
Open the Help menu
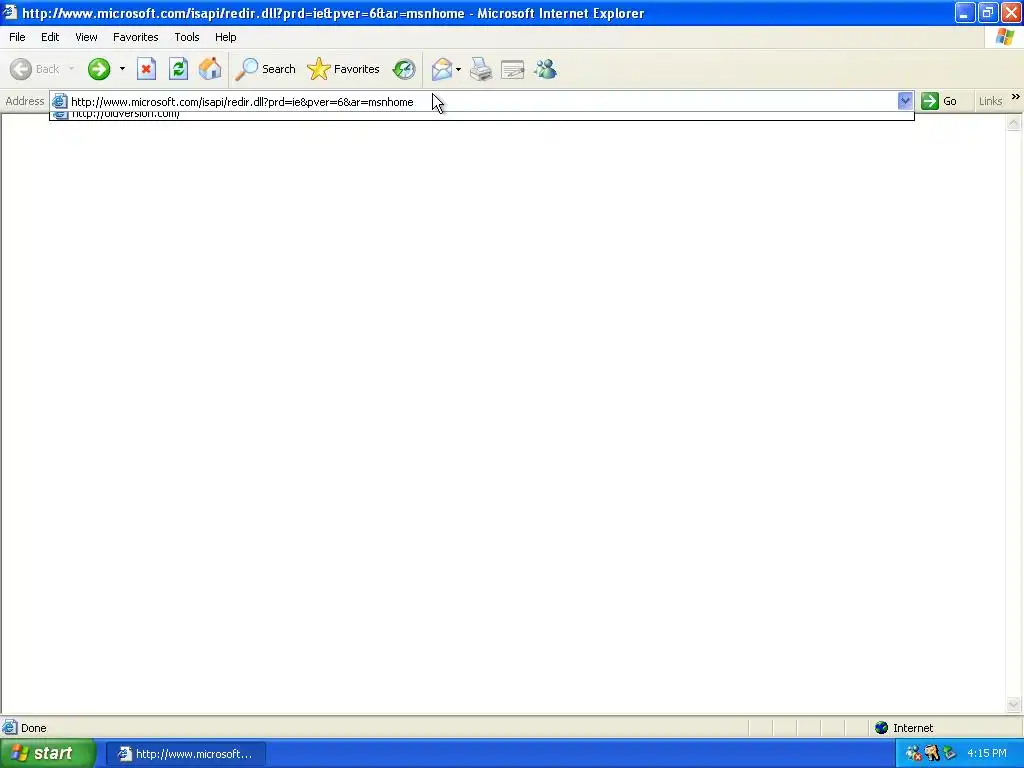pyautogui.click(x=225, y=37)
